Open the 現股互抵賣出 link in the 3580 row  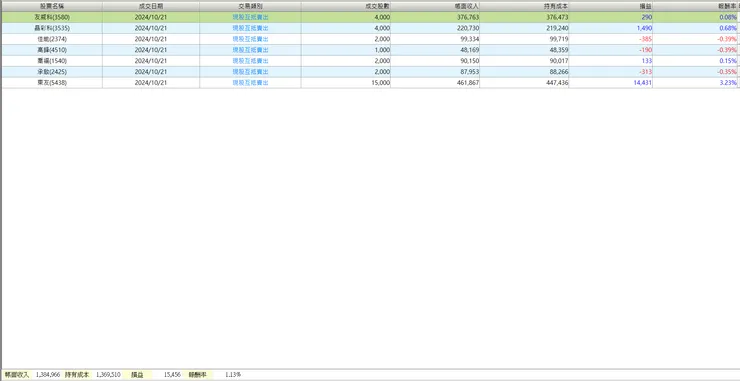(250, 17)
